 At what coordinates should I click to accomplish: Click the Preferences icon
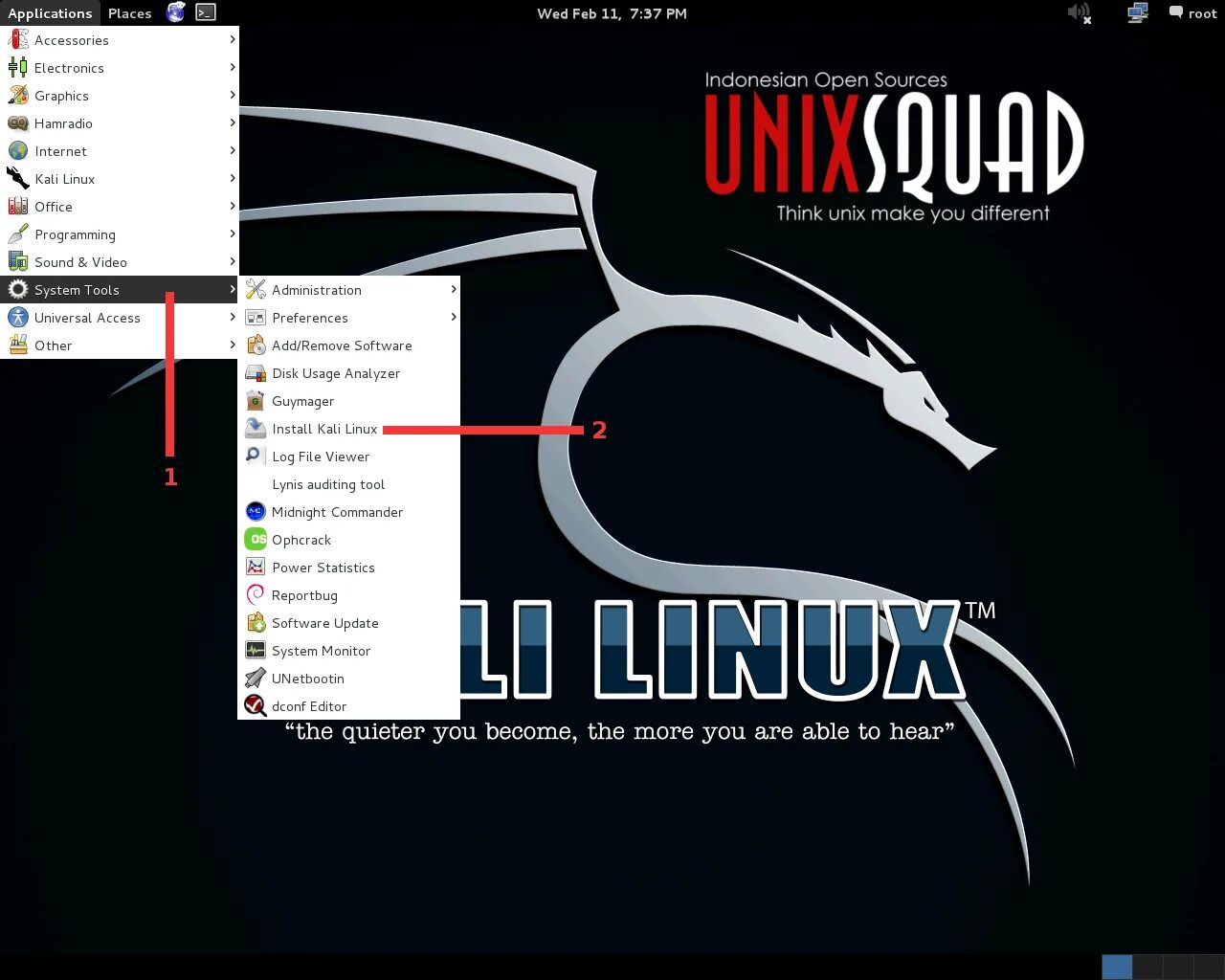tap(256, 318)
